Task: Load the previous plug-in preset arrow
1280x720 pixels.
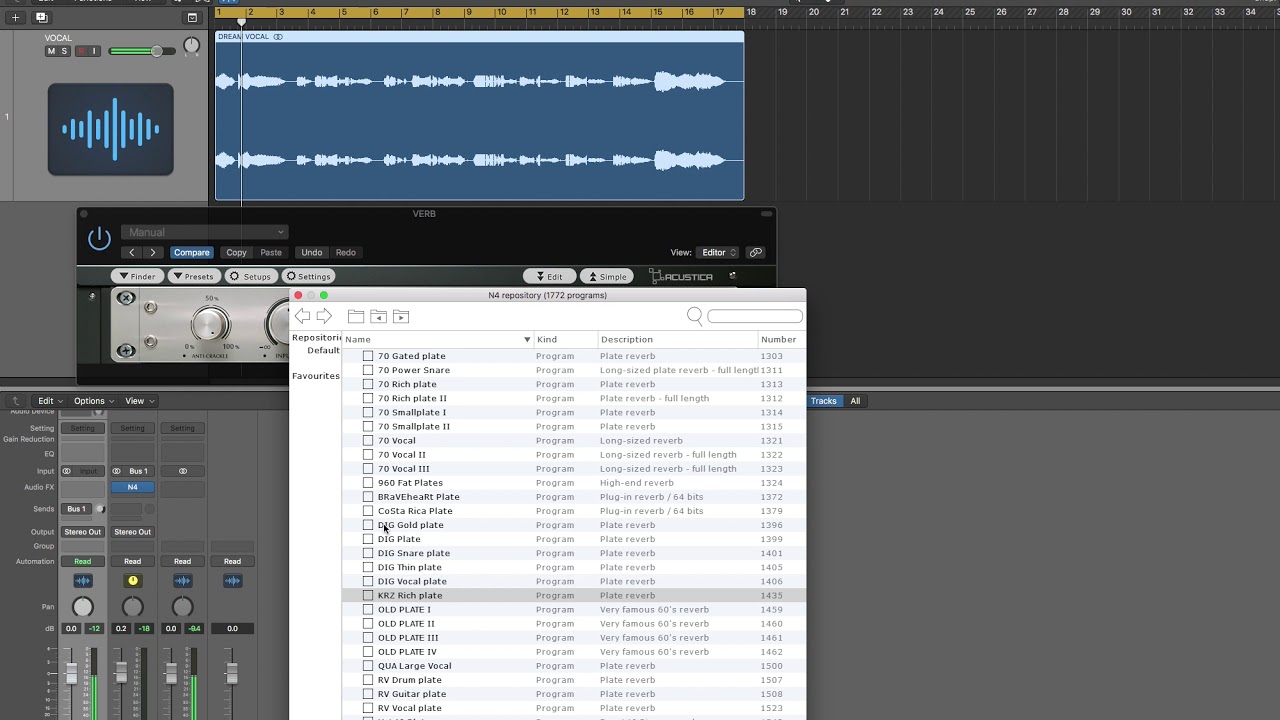Action: point(131,253)
